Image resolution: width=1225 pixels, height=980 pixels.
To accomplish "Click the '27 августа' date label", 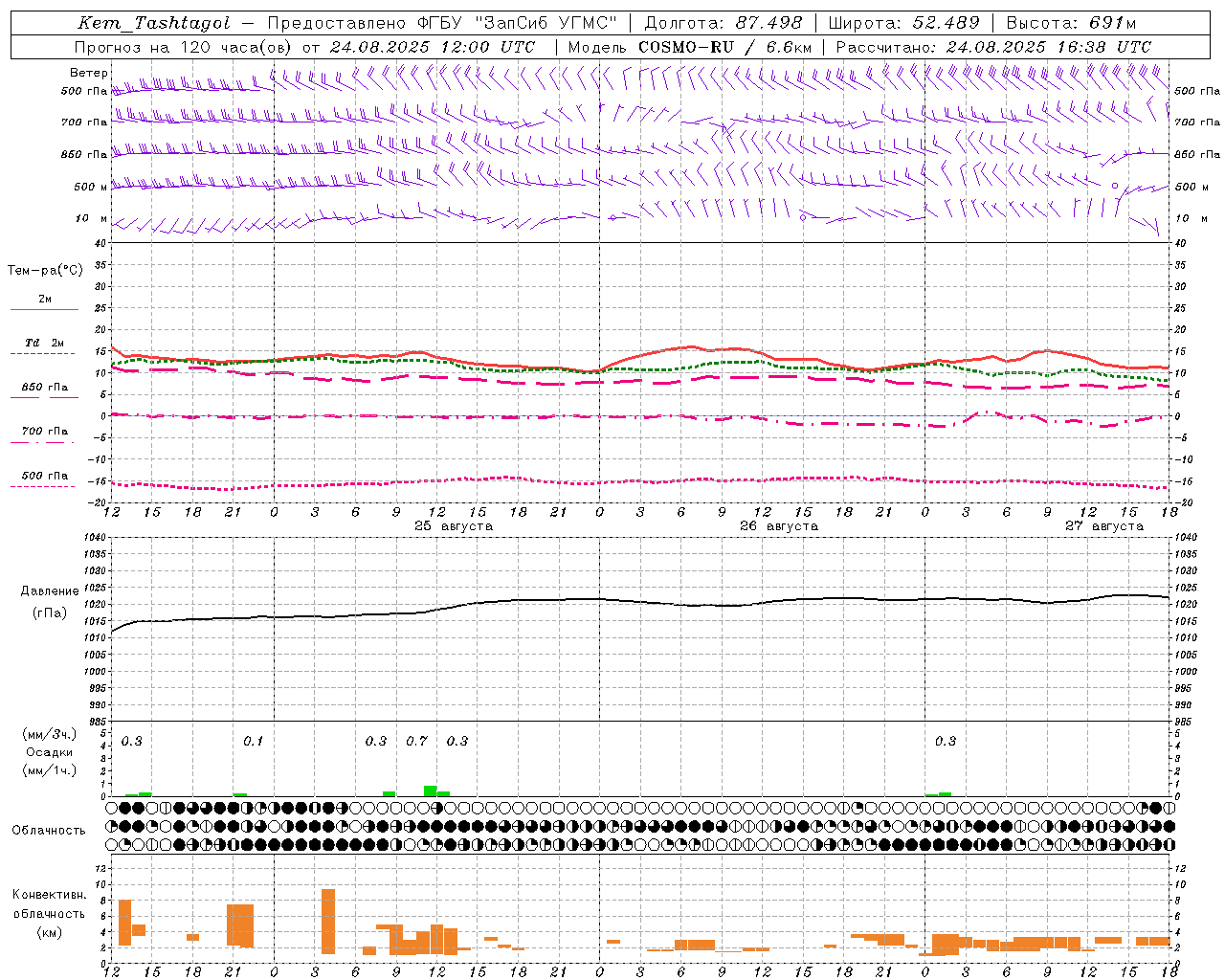I will pyautogui.click(x=1104, y=526).
